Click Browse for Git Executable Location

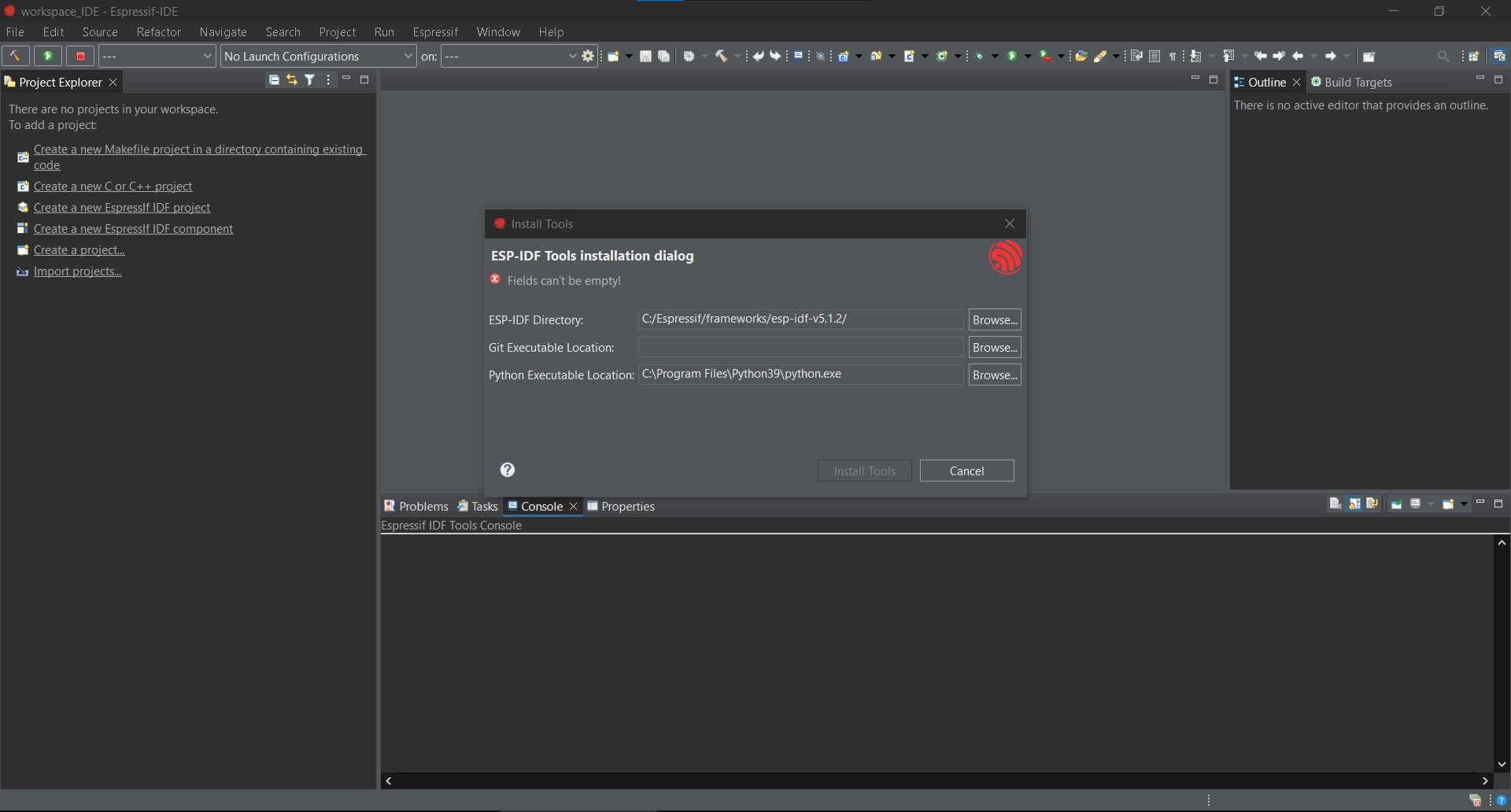tap(995, 347)
